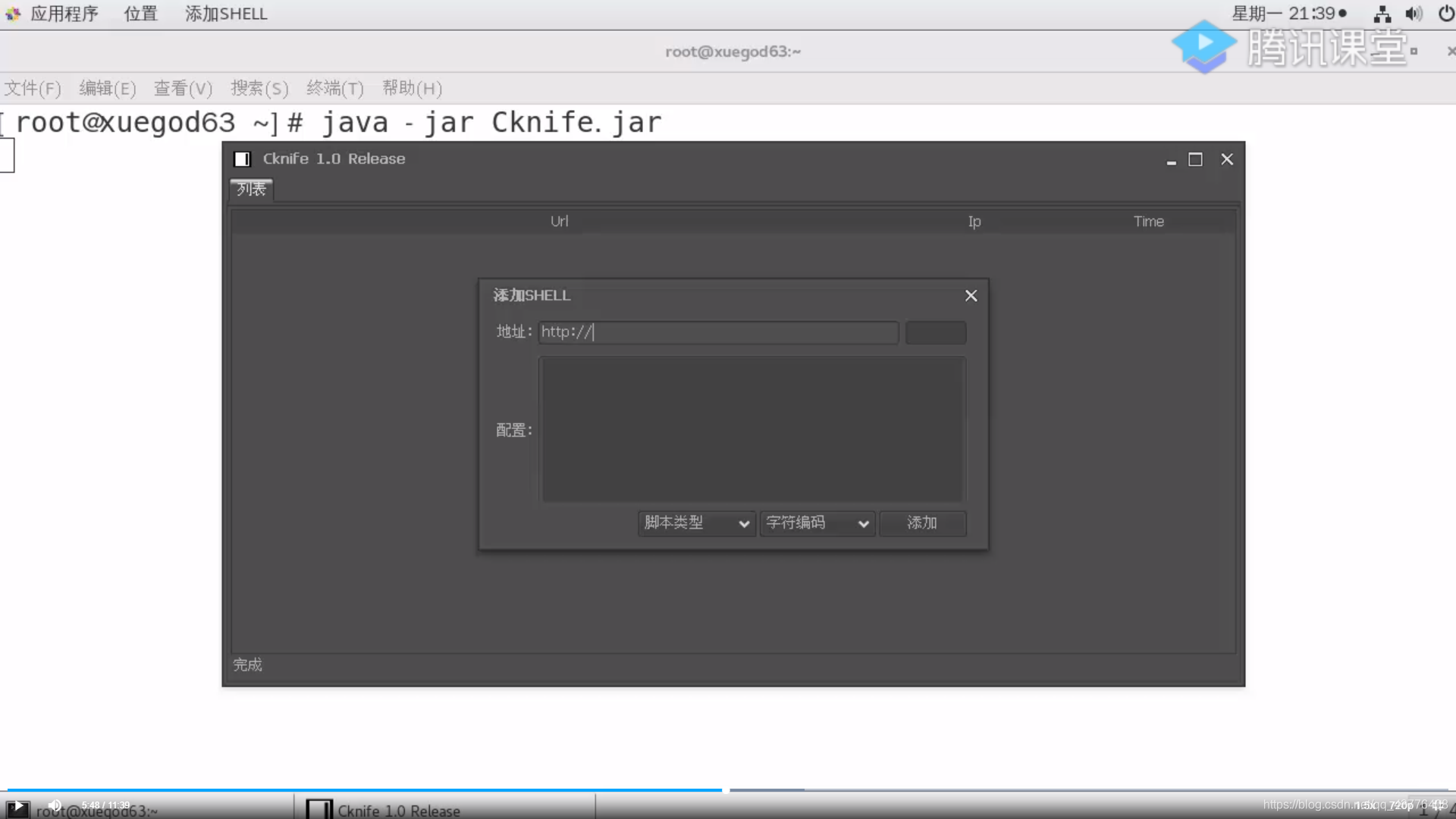Click the video volume speaker icon

point(55,805)
